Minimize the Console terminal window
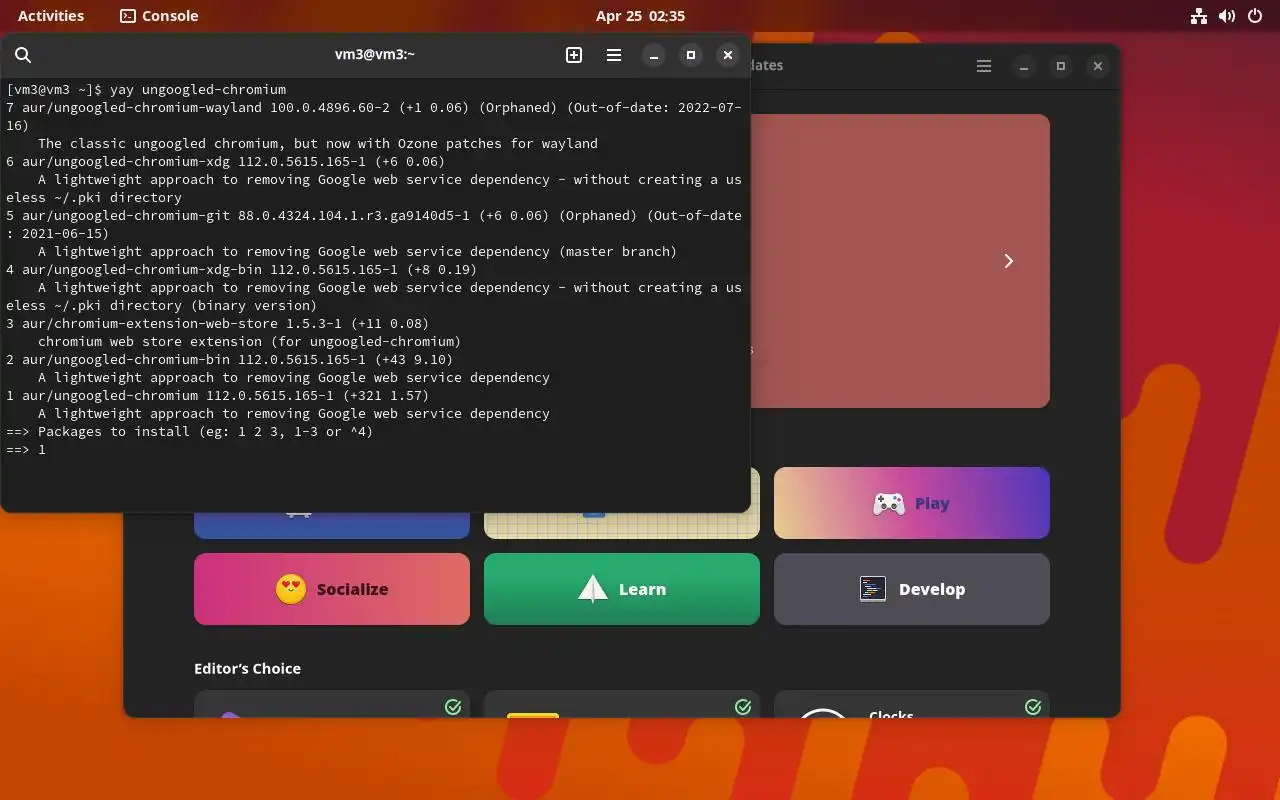Viewport: 1280px width, 800px height. pos(654,55)
